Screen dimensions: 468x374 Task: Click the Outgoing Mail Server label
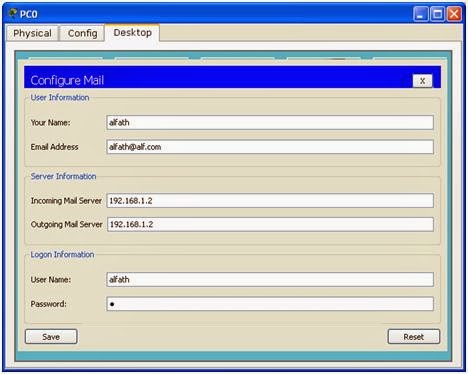click(66, 224)
